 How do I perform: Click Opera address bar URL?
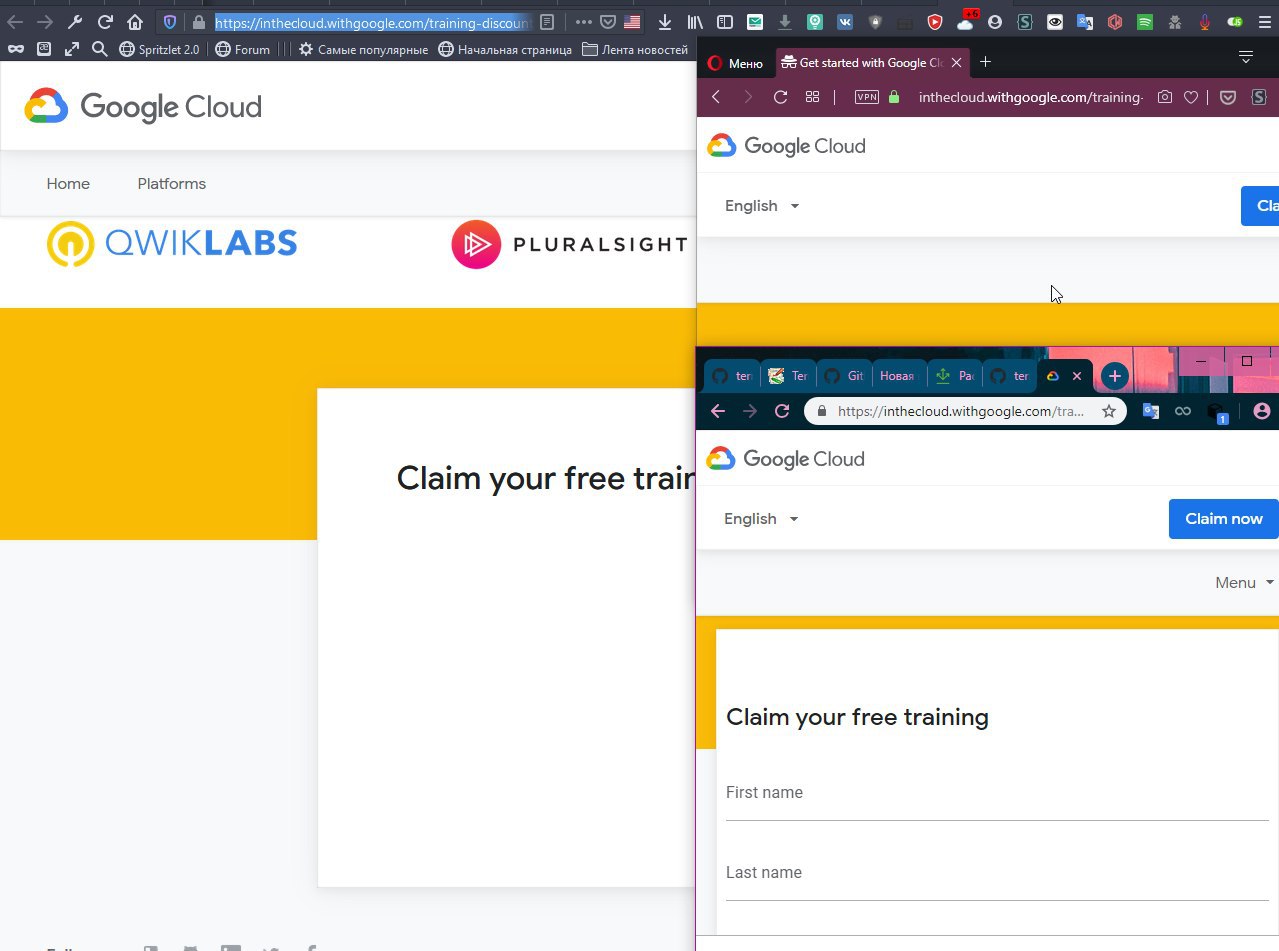[1030, 97]
